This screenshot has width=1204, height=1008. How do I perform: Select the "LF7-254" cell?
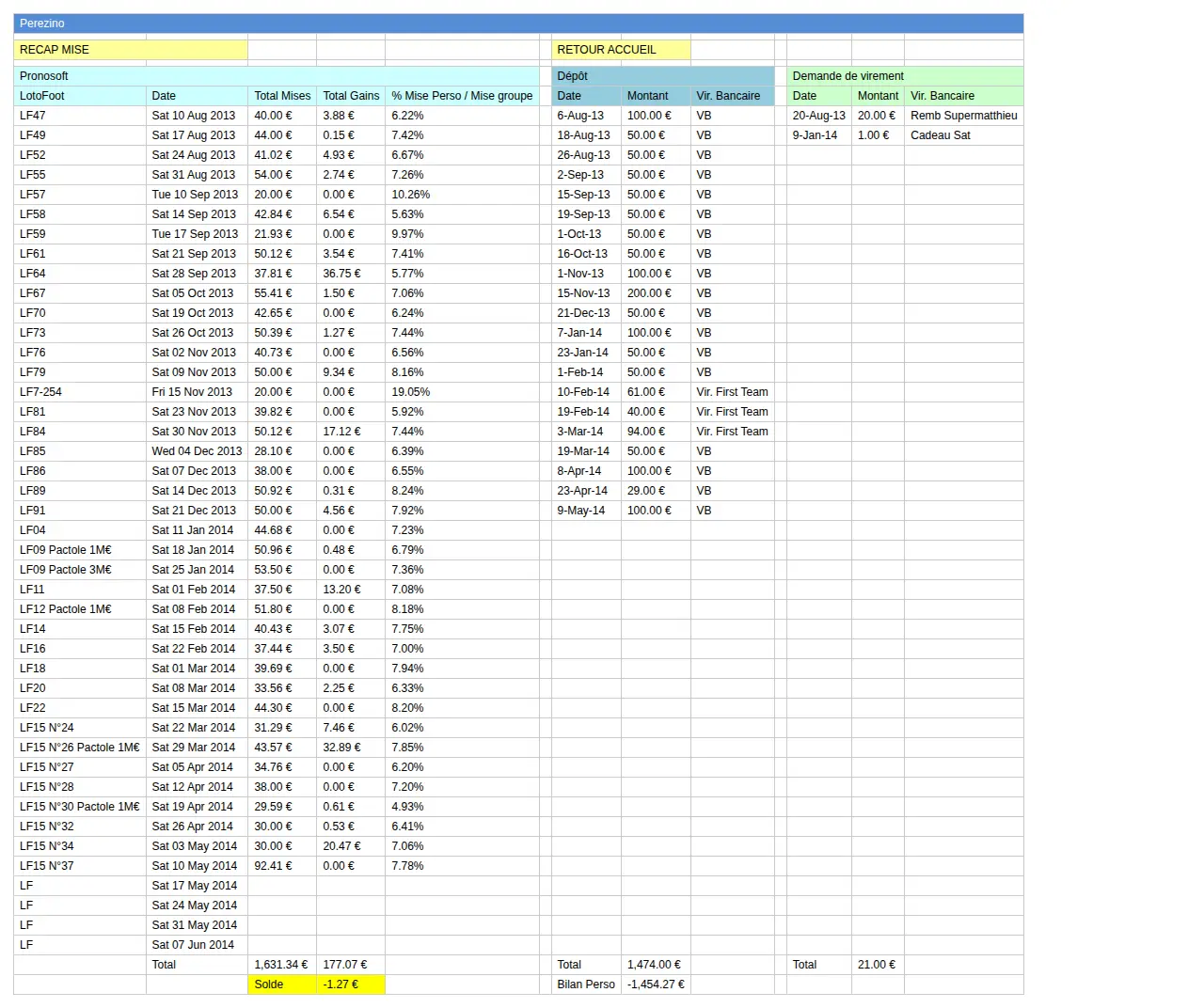[80, 392]
